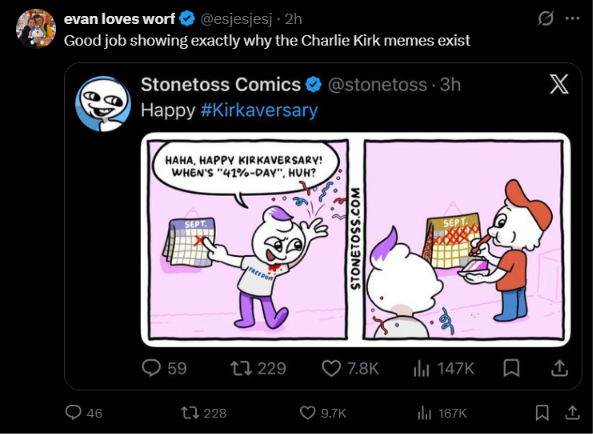Bookmark evan loves worf's post
593x434 pixels.
(x=542, y=413)
